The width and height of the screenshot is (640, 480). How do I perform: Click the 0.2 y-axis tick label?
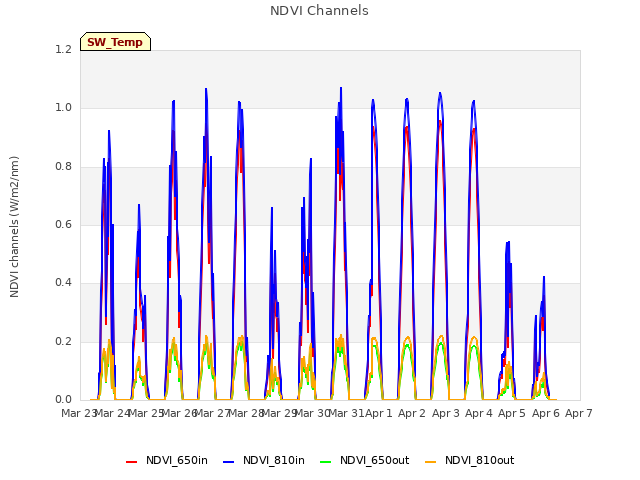click(63, 342)
